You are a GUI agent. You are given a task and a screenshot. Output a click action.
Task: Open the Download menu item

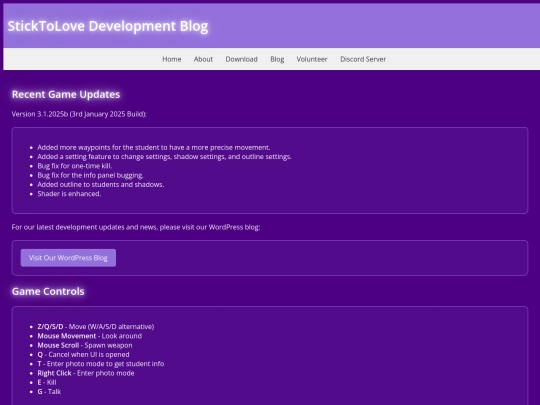tap(241, 59)
